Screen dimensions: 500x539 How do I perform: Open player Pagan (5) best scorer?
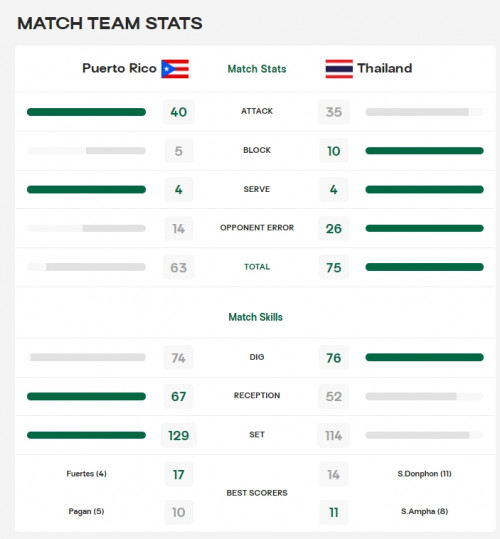(x=86, y=511)
